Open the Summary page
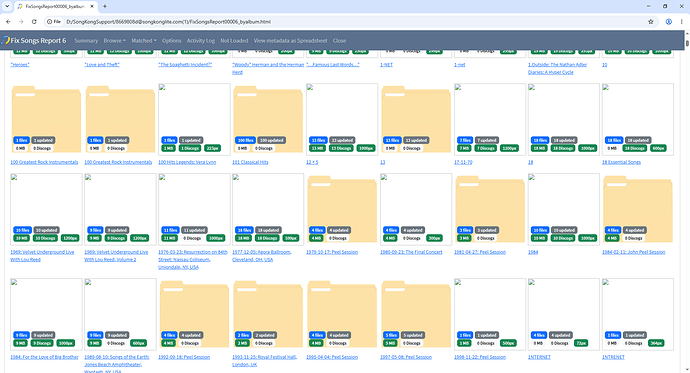 tap(86, 40)
